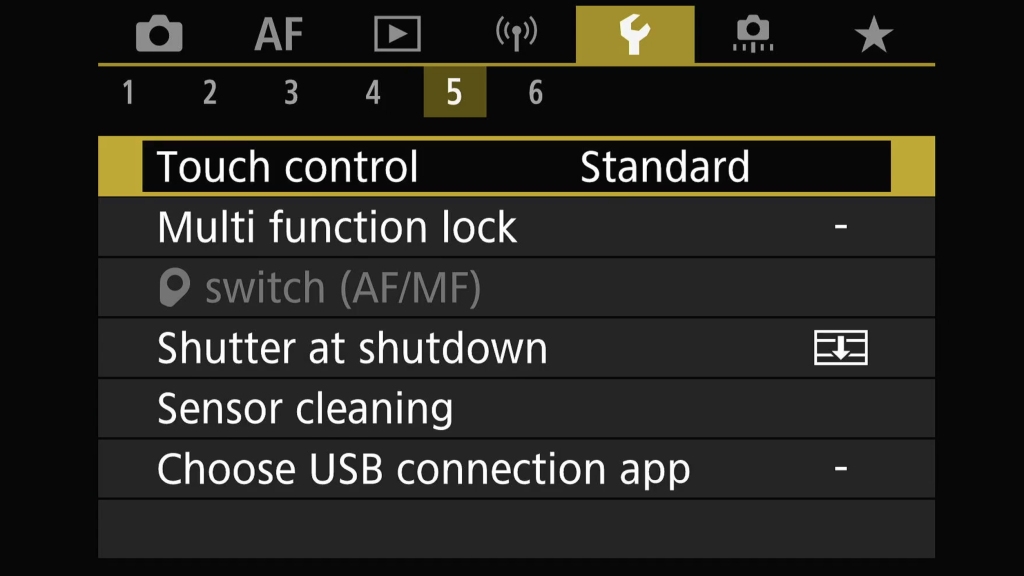Select setup page 6
Image resolution: width=1024 pixels, height=576 pixels.
point(536,92)
